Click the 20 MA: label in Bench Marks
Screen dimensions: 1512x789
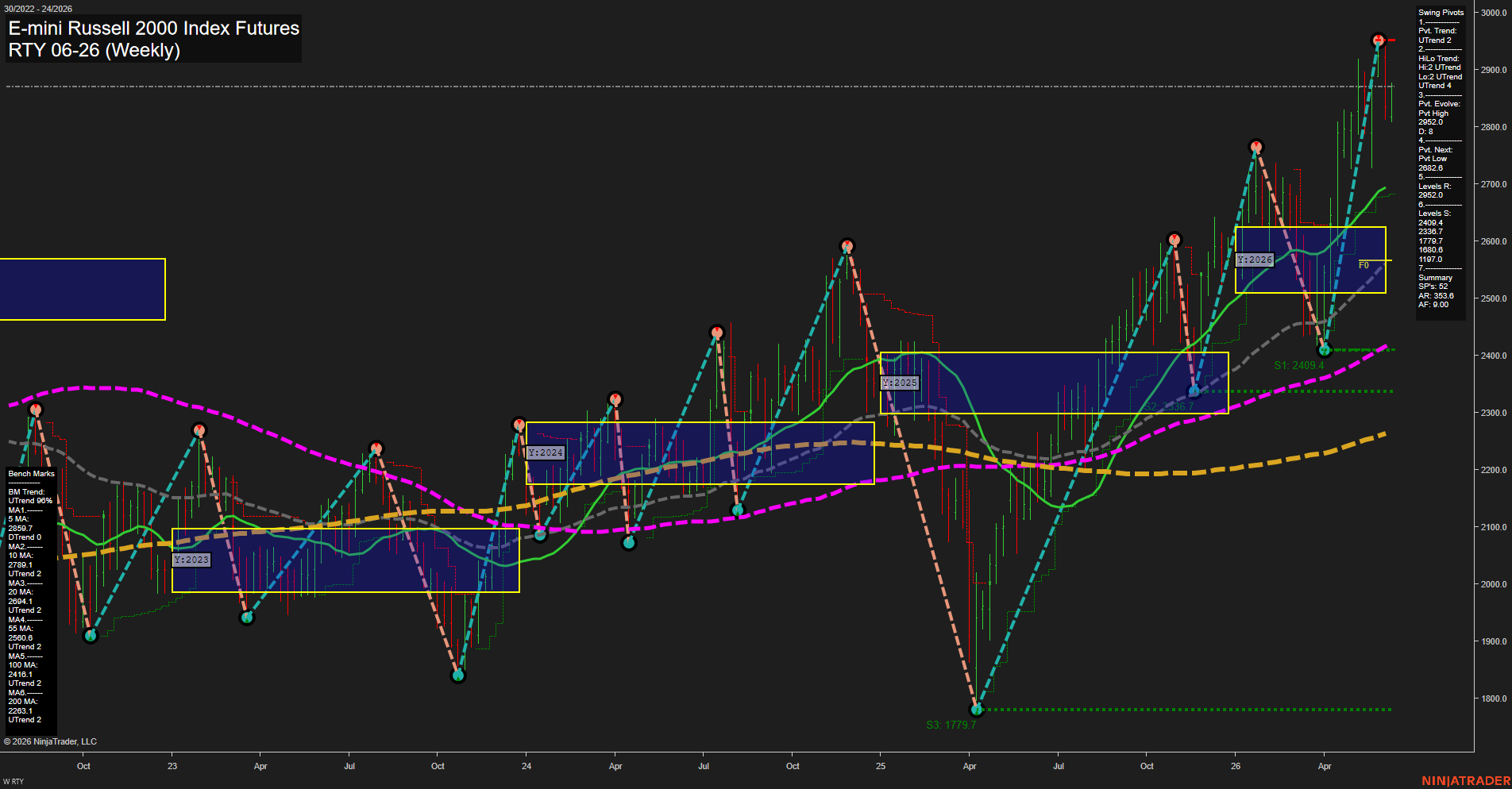pyautogui.click(x=21, y=592)
